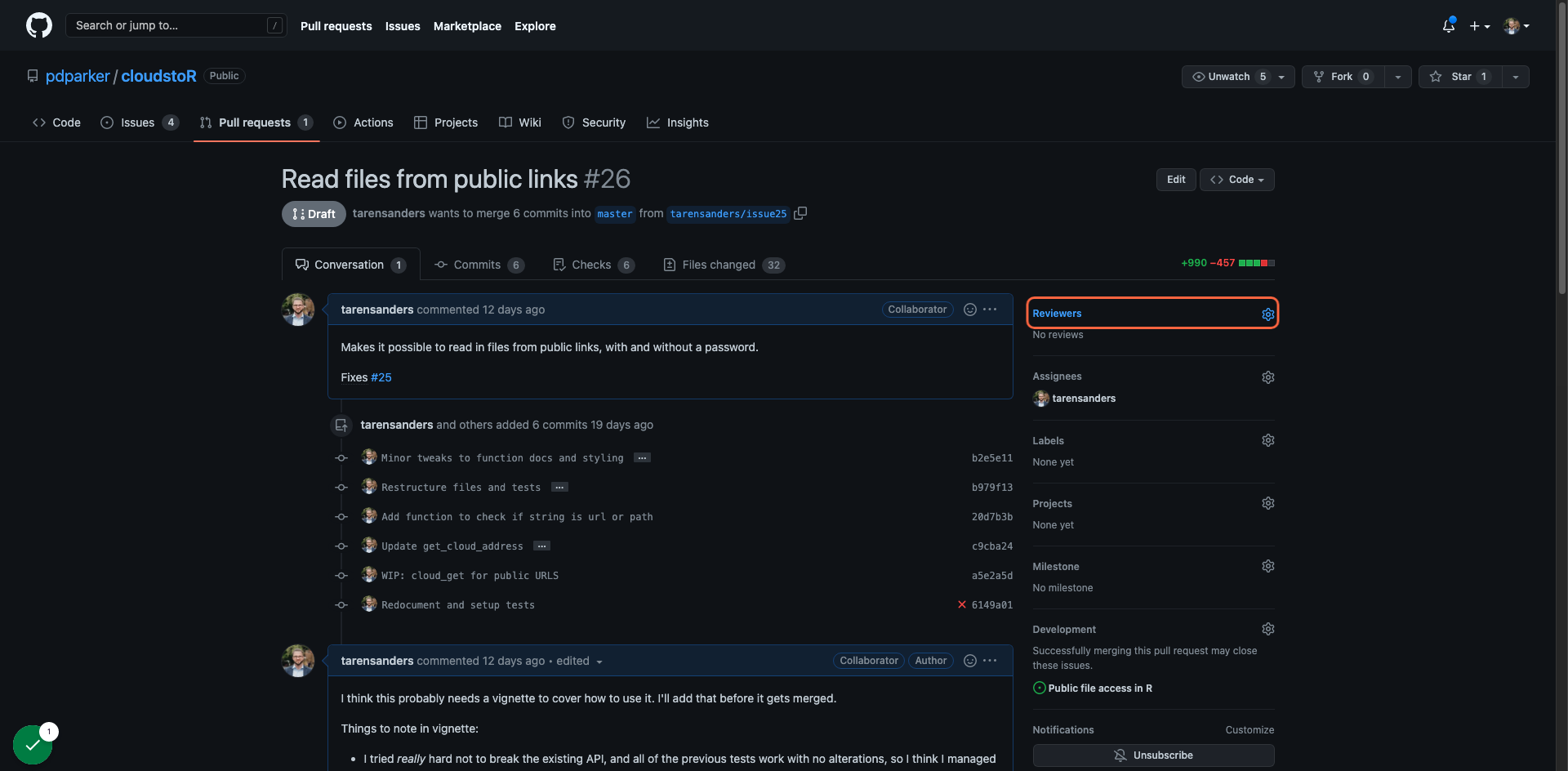Open Reviewers settings gear
The image size is (1568, 771).
tap(1267, 314)
